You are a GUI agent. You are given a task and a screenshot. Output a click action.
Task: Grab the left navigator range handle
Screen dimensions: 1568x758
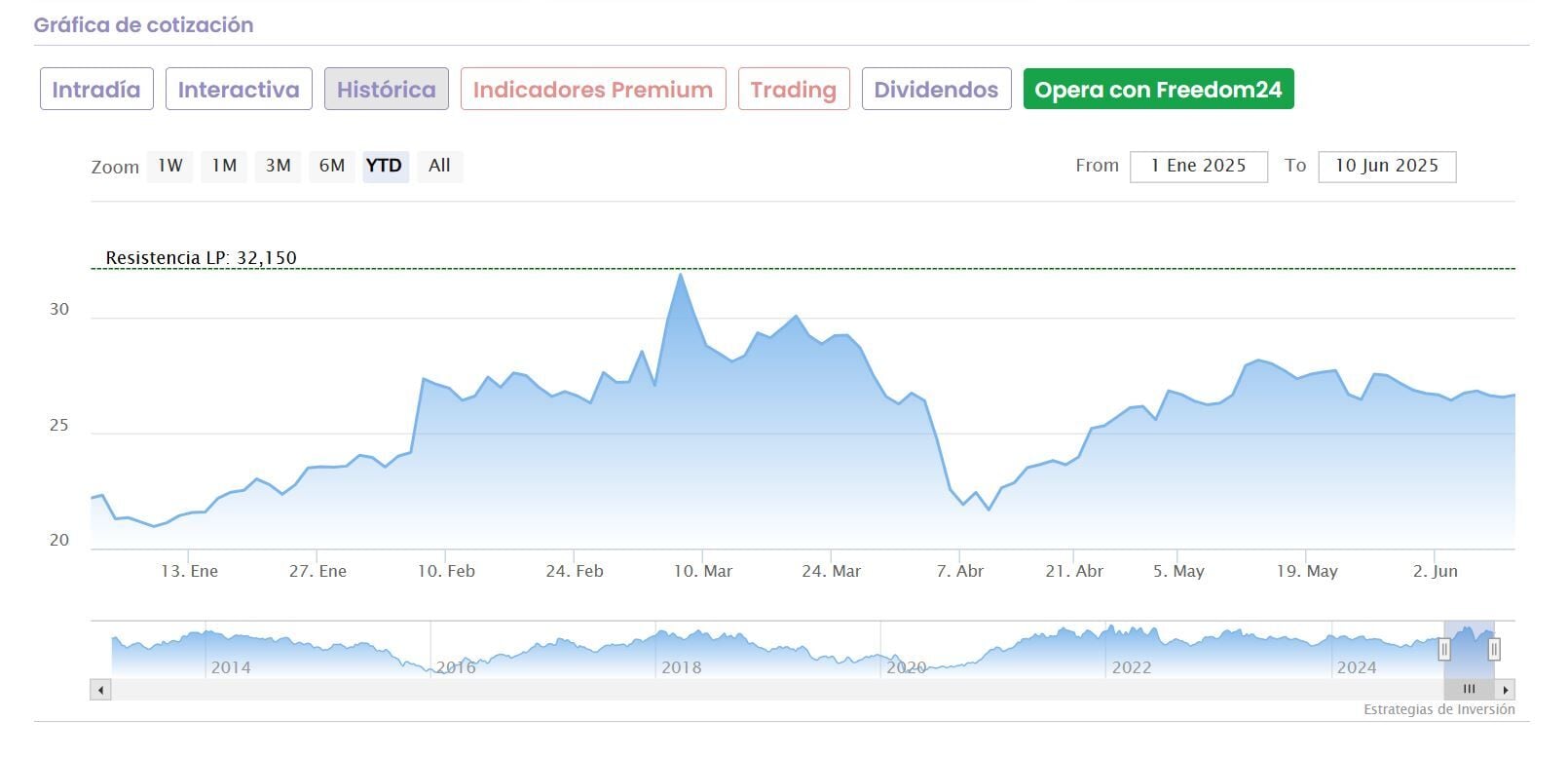(1444, 649)
